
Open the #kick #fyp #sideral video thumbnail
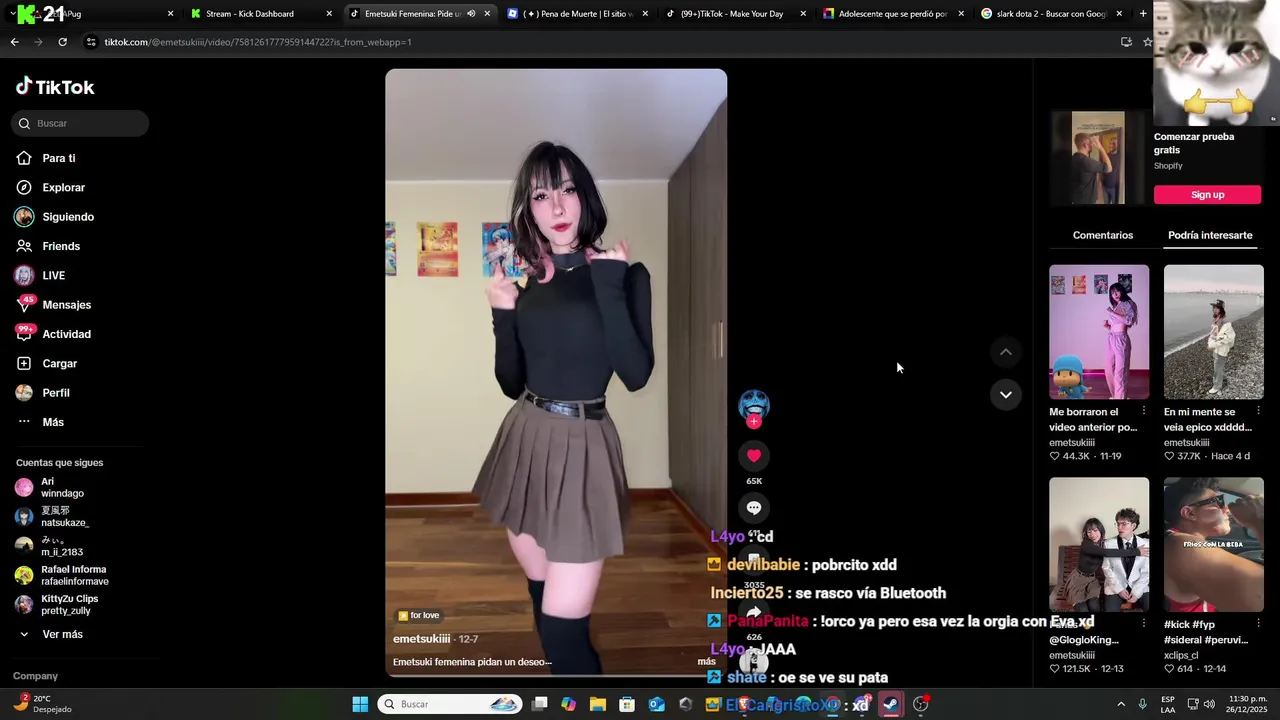click(1213, 544)
